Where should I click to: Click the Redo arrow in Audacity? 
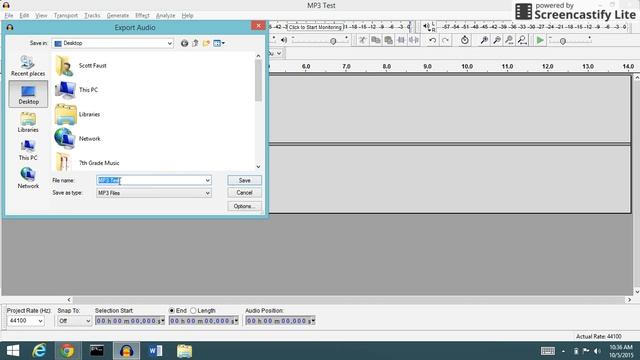pos(445,40)
